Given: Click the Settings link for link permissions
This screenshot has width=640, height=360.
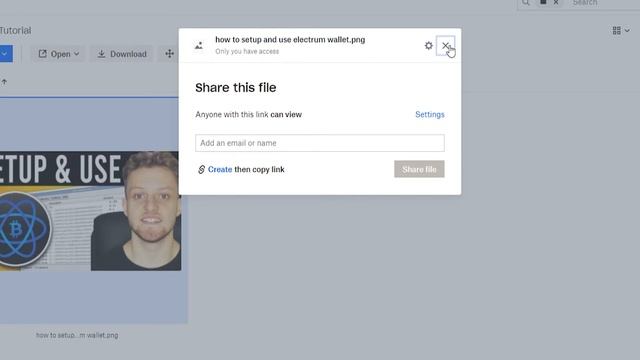Looking at the screenshot, I should [430, 114].
